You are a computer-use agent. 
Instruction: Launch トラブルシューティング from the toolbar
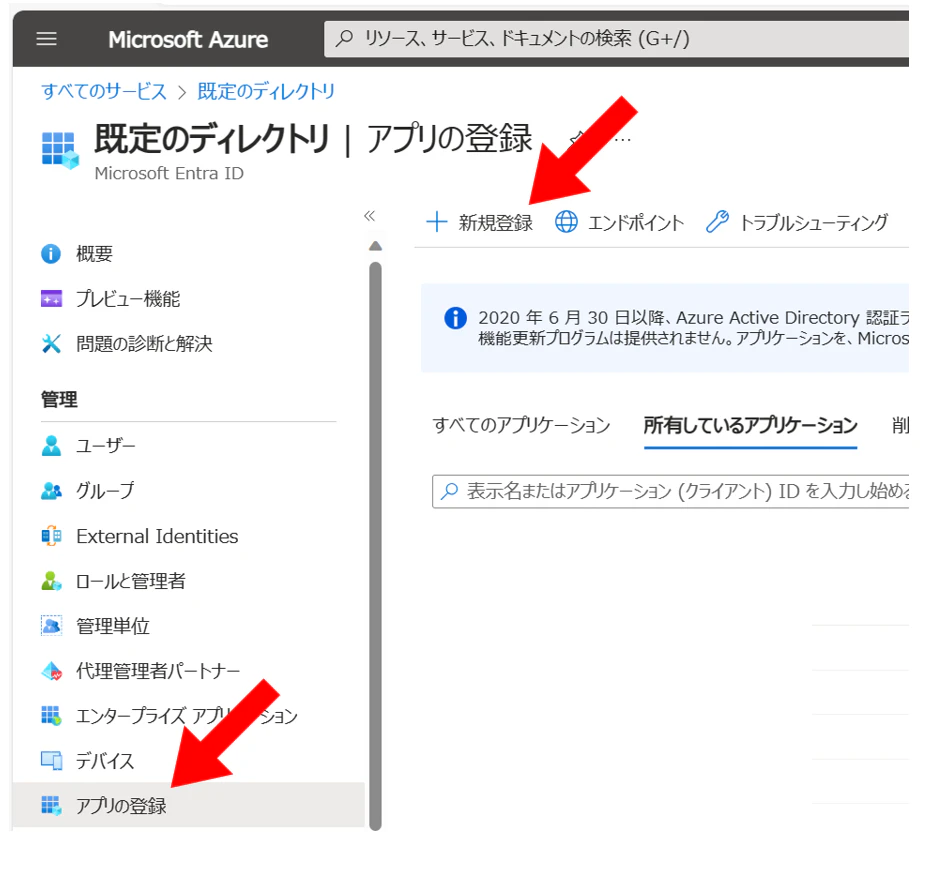coord(797,222)
